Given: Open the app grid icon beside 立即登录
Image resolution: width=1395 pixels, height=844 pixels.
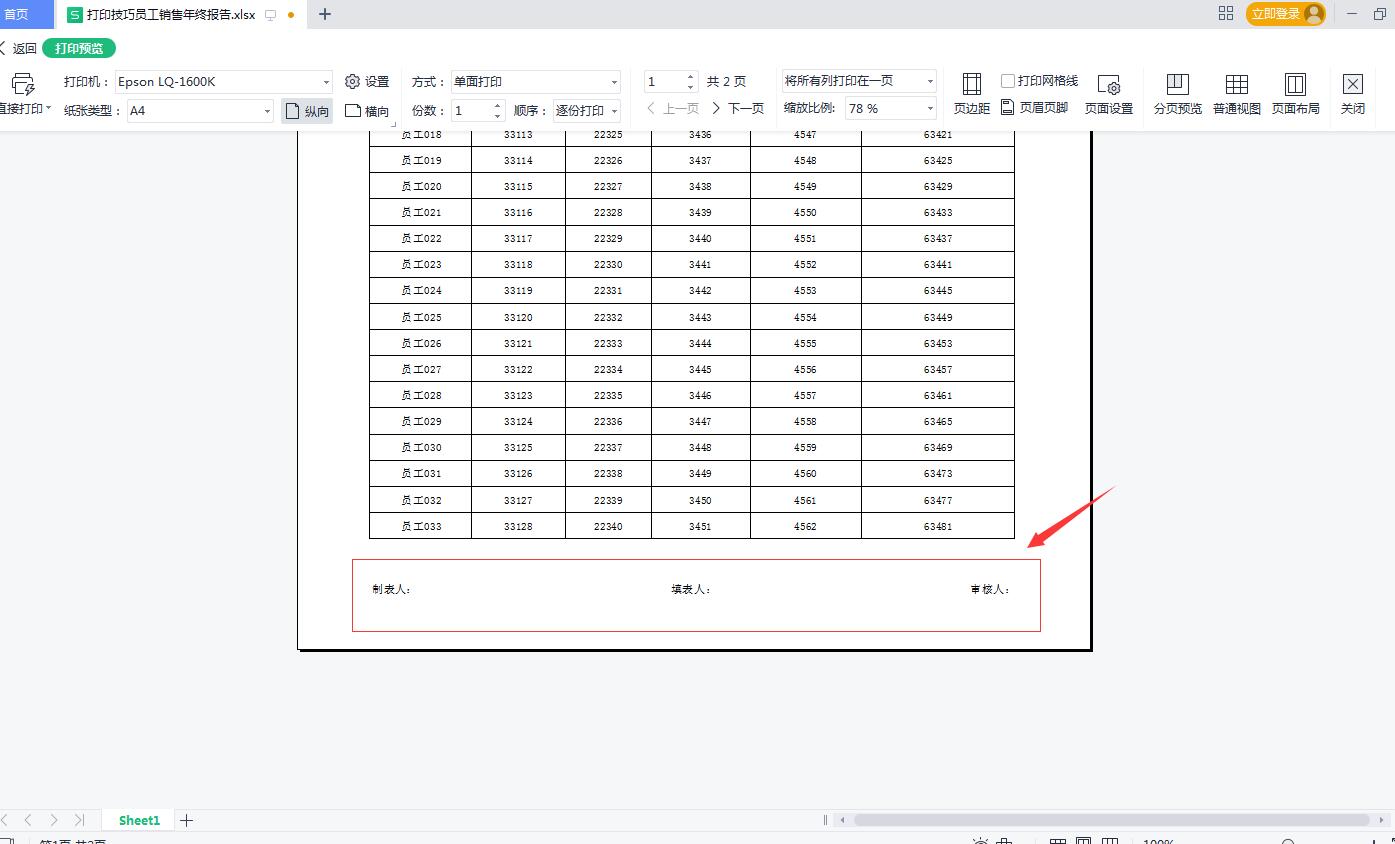Looking at the screenshot, I should (1226, 13).
